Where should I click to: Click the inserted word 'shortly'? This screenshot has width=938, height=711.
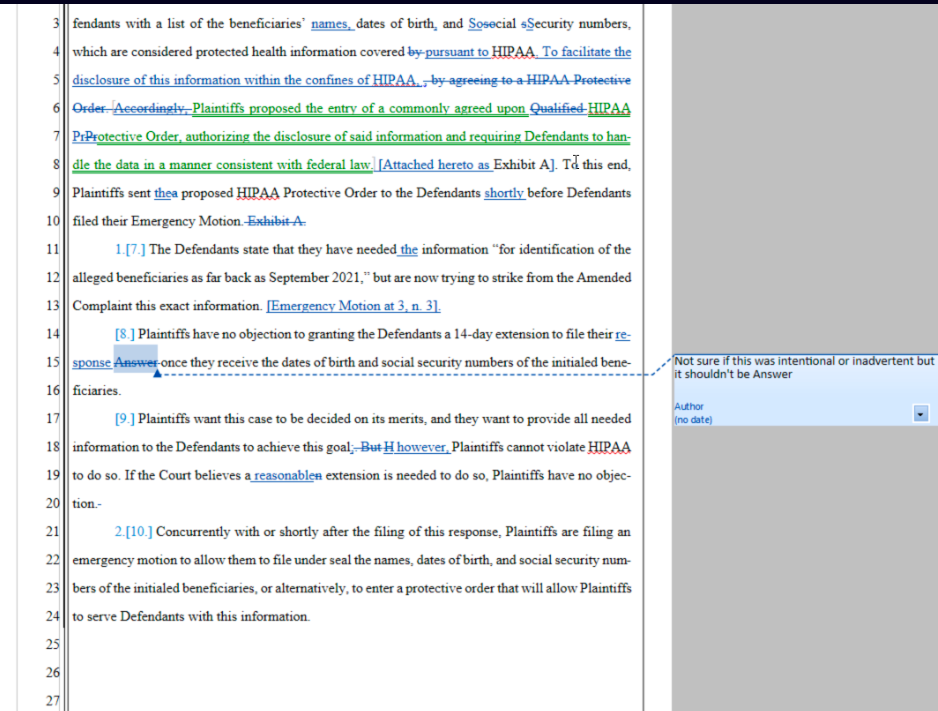pos(504,193)
